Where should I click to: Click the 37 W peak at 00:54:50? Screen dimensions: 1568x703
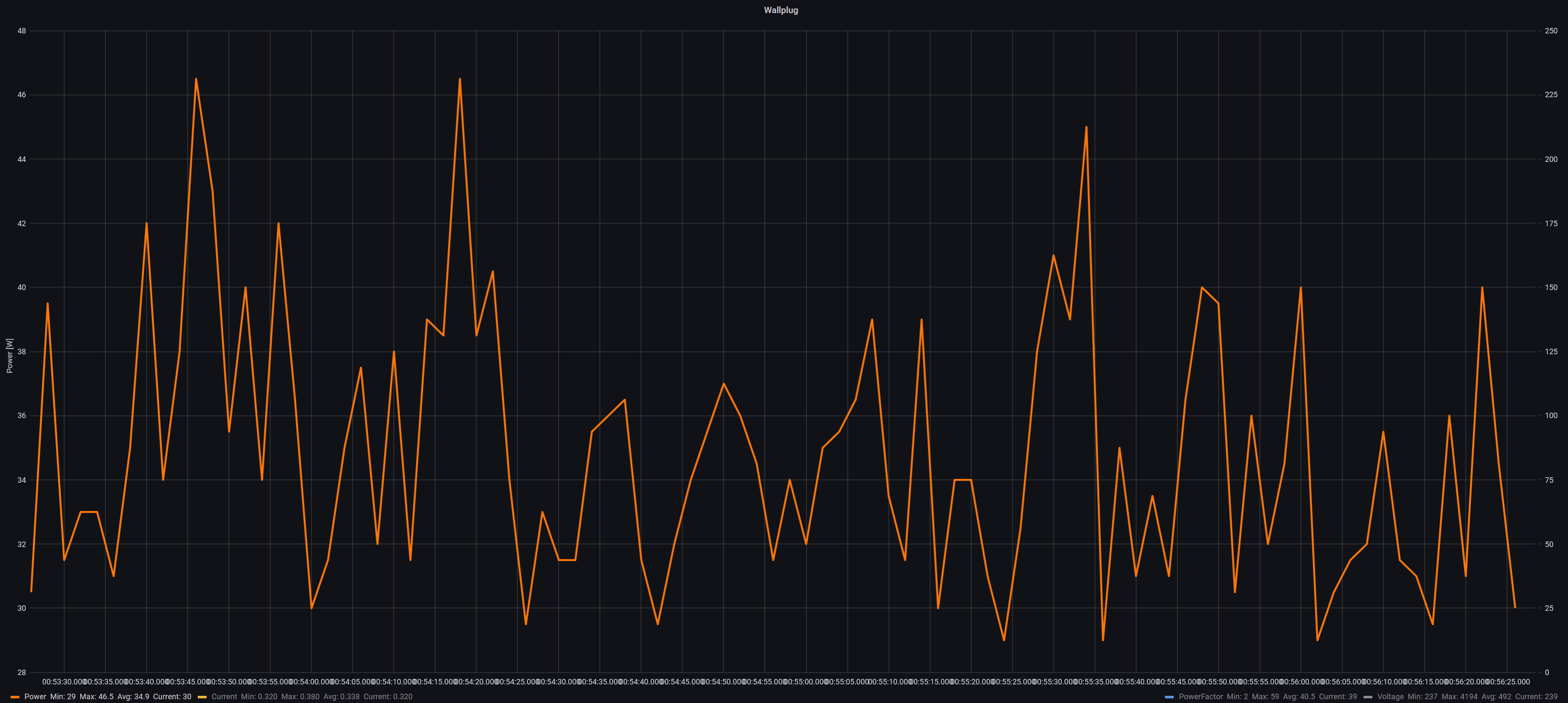click(723, 384)
